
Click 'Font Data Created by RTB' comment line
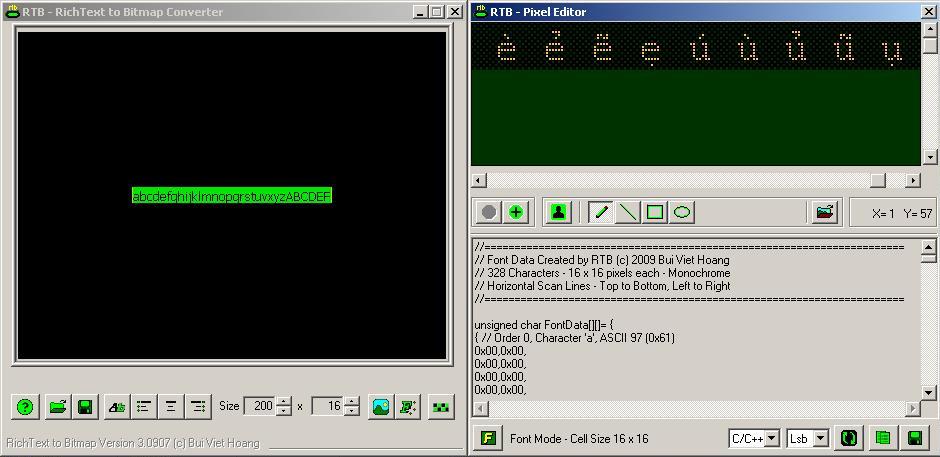[x=602, y=260]
